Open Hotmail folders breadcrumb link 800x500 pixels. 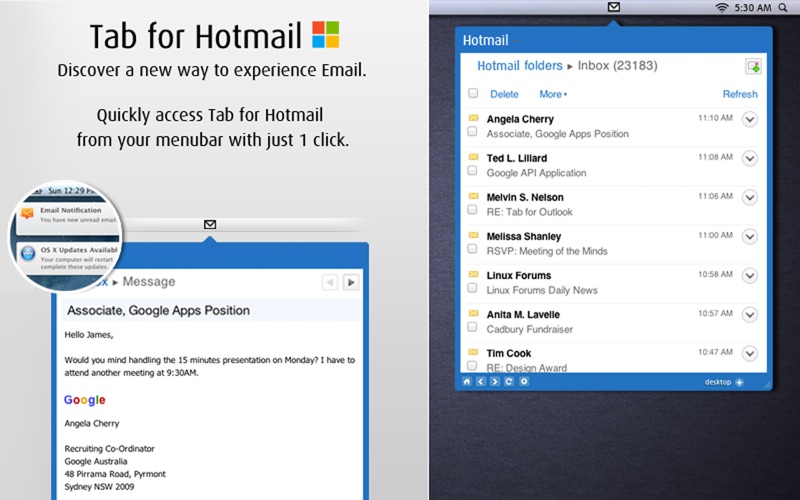519,66
